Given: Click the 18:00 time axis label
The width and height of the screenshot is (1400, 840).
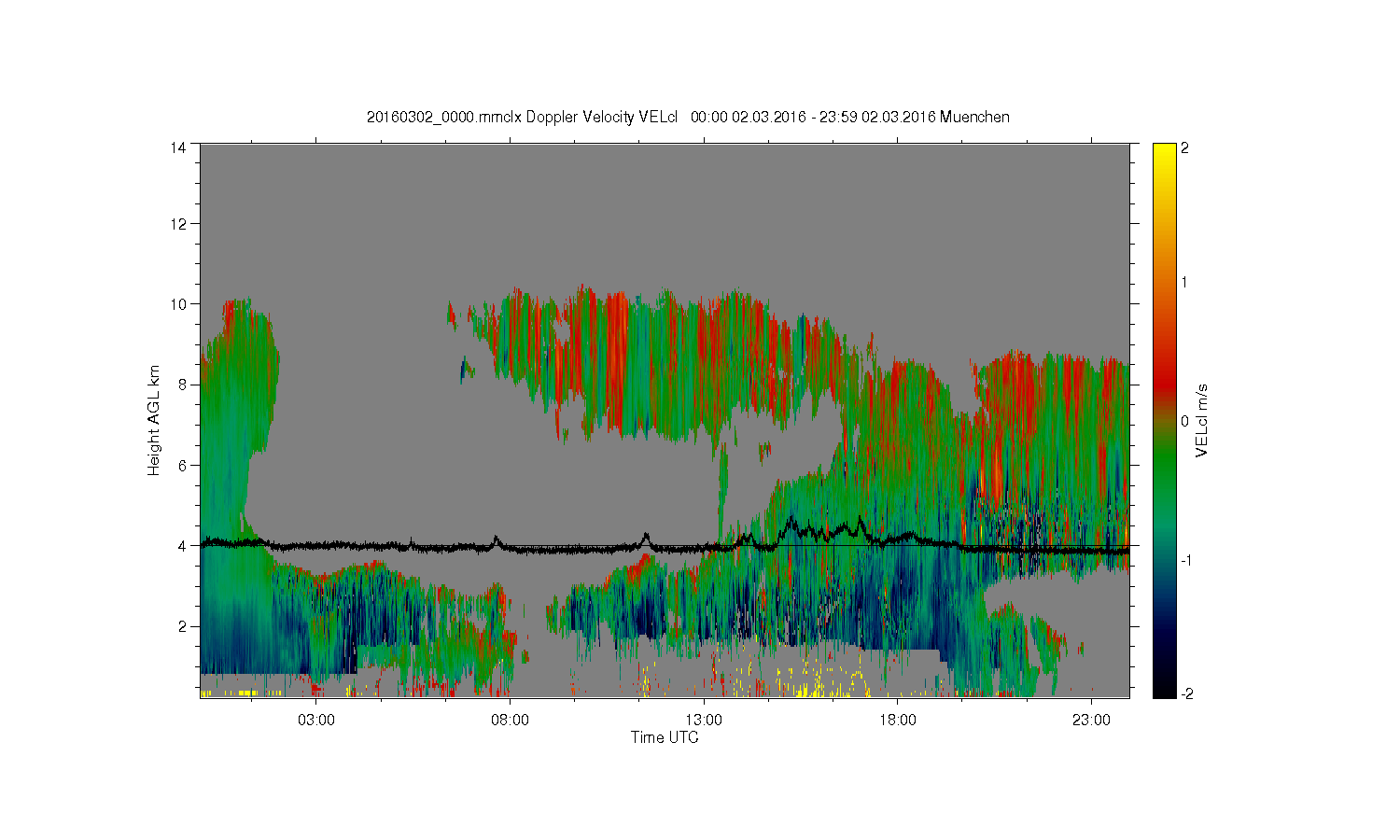Looking at the screenshot, I should coord(898,721).
